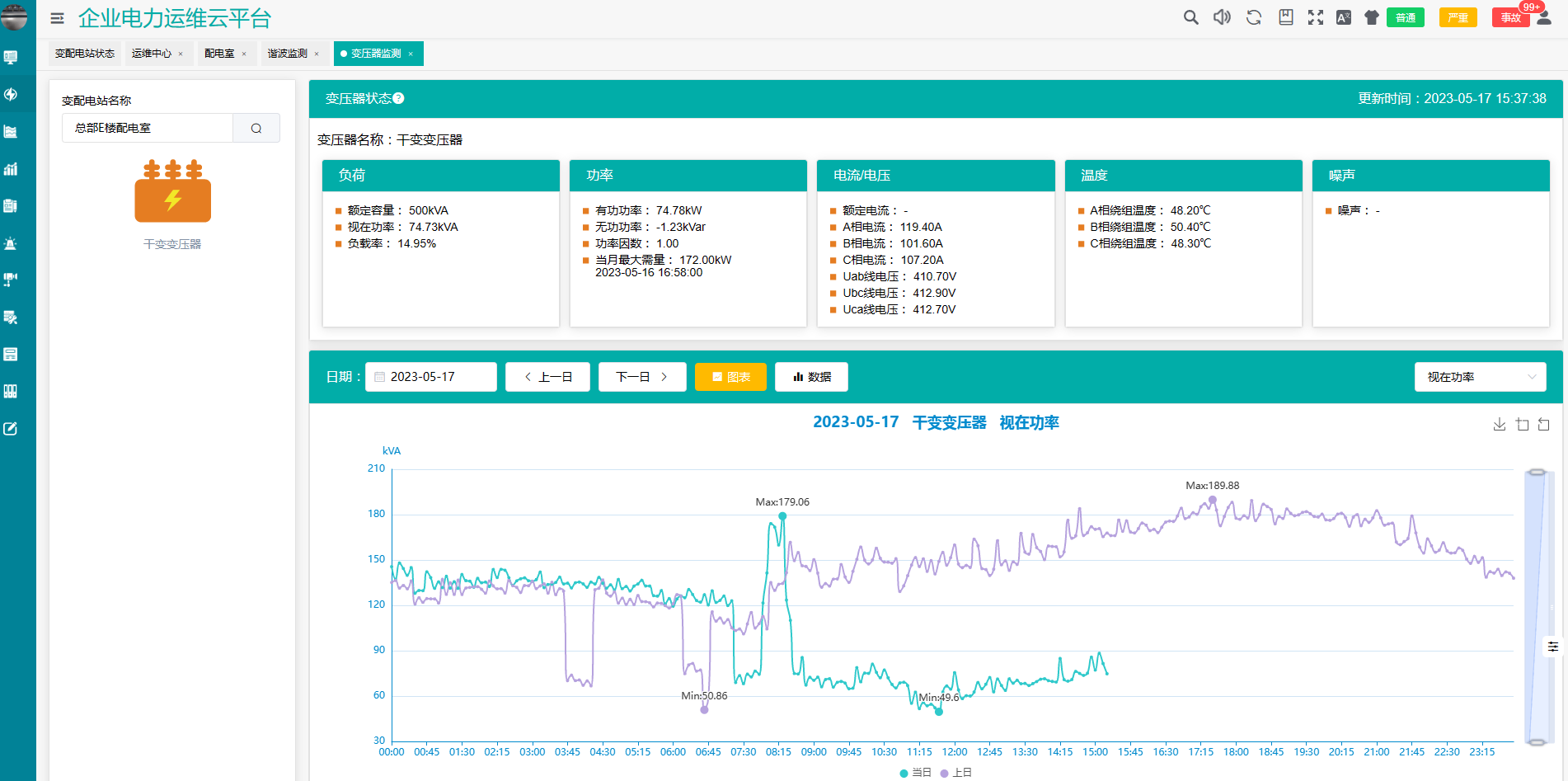This screenshot has height=781, width=1568.
Task: Close the 运维中心 tab
Action: point(181,54)
